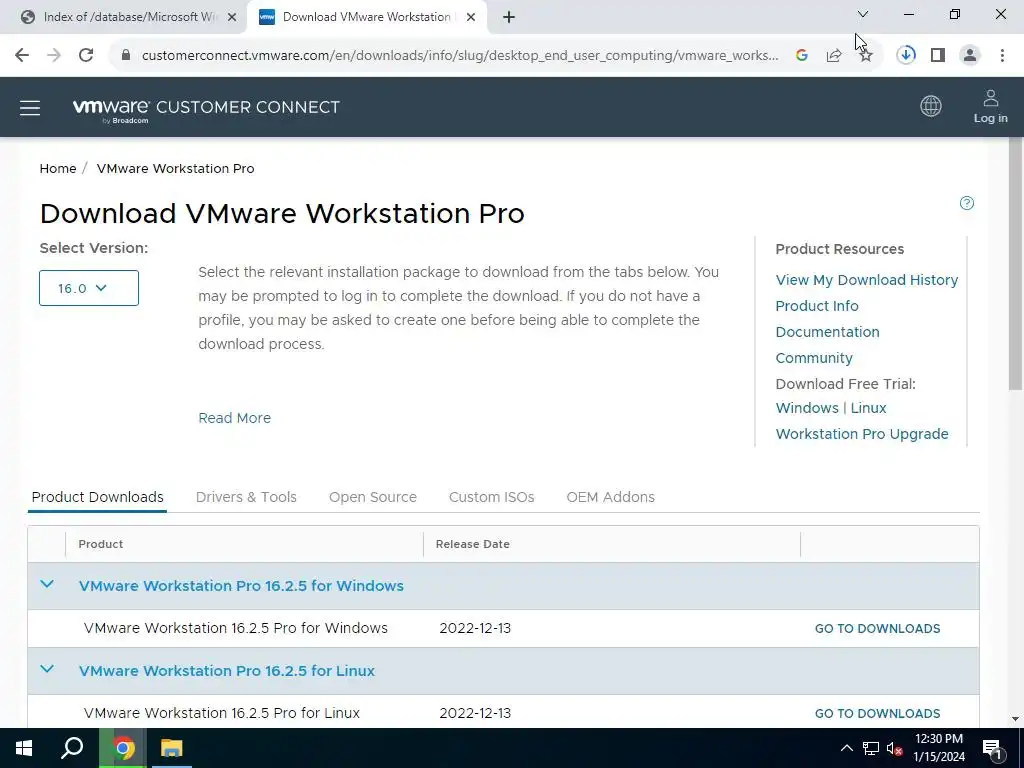Click the Release Date column header
The width and height of the screenshot is (1024, 768).
(x=473, y=544)
